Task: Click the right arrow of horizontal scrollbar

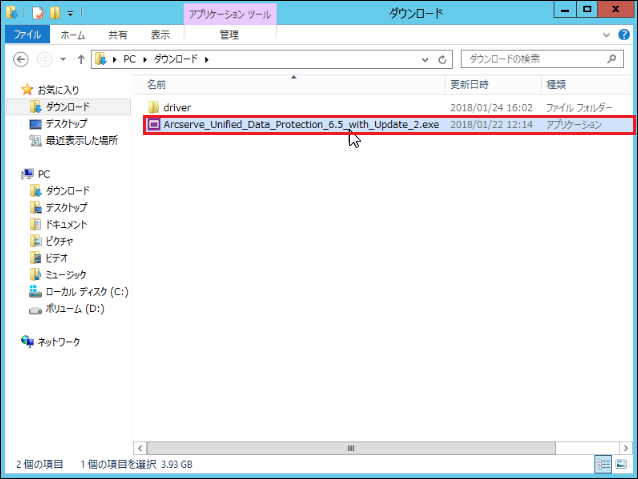Action: point(625,448)
